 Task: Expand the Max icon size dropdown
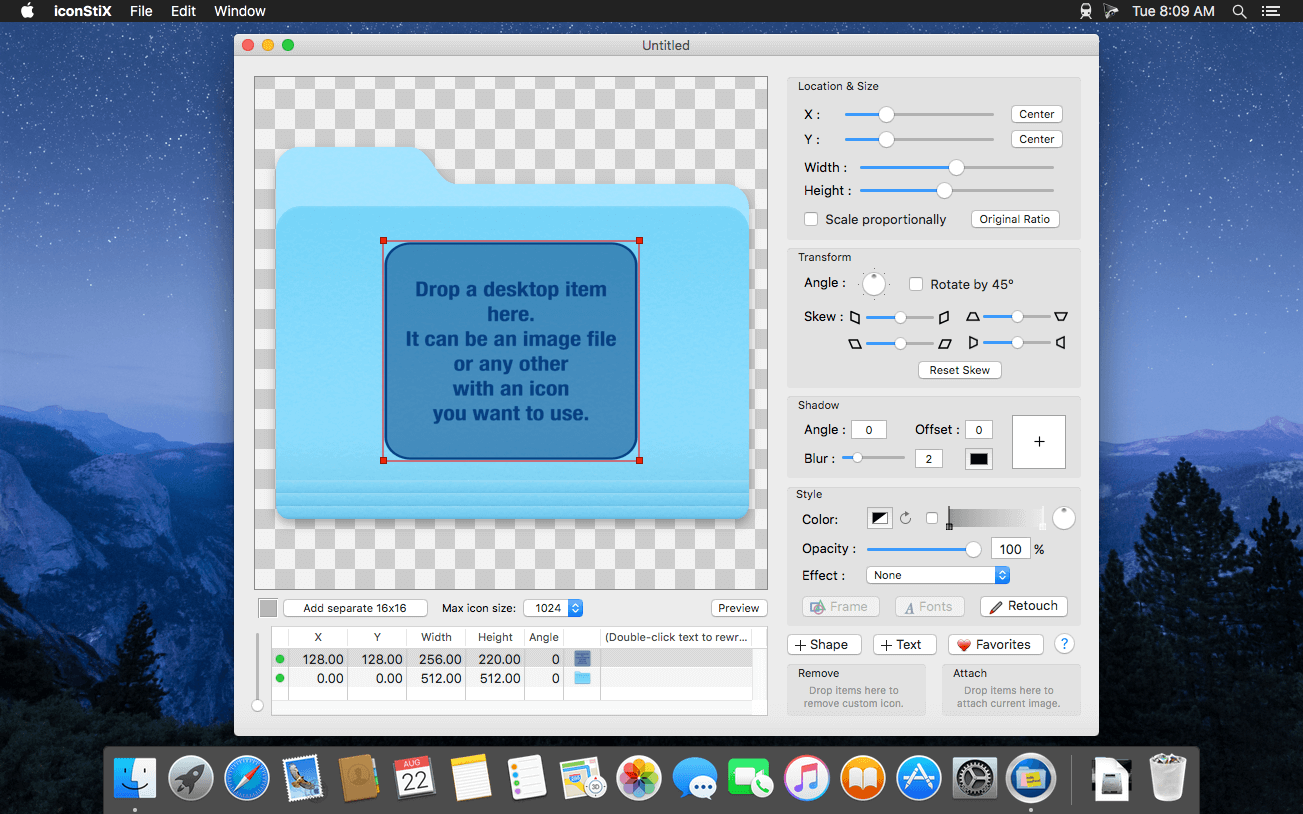553,608
